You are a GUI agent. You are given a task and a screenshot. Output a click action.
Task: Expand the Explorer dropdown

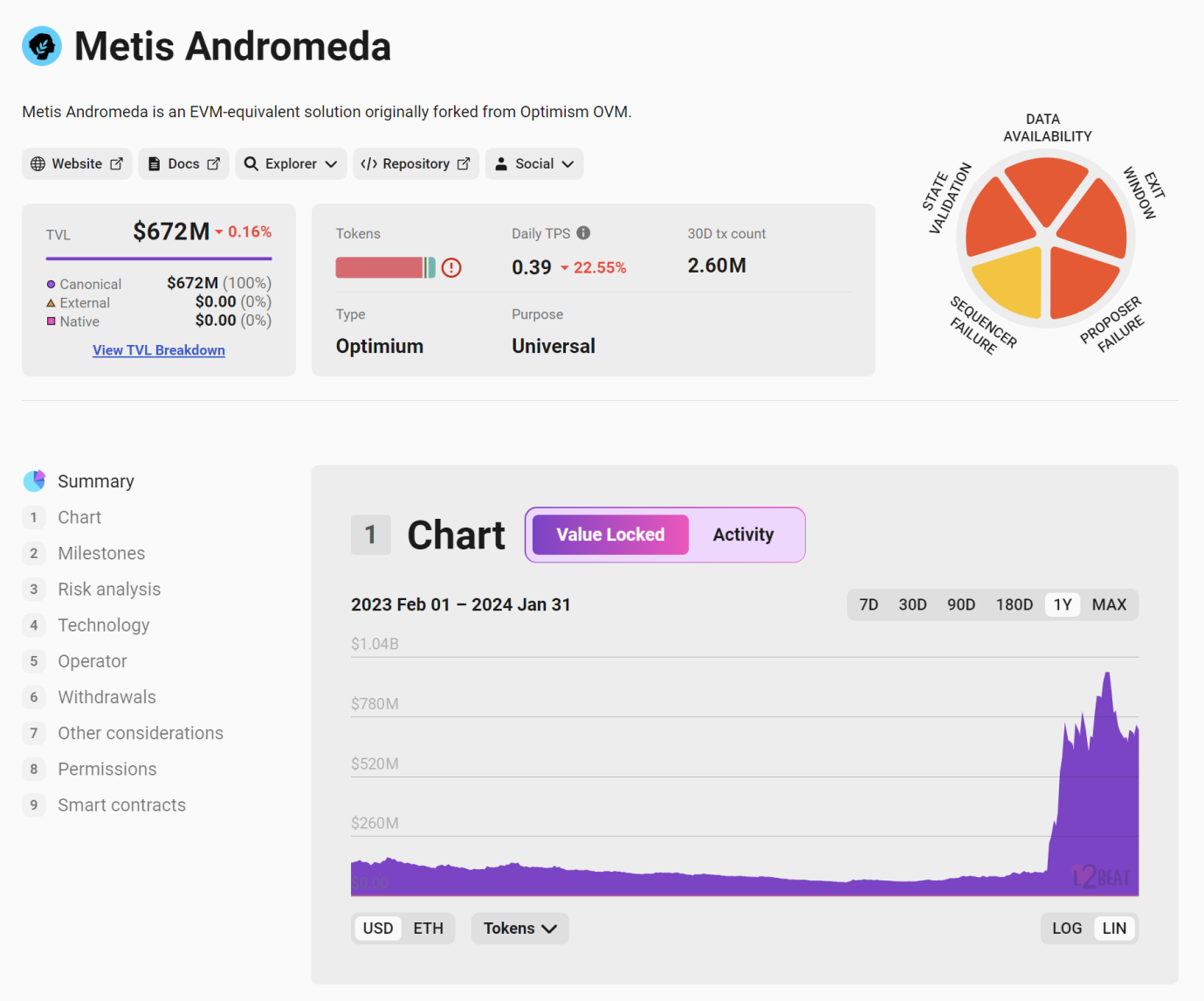click(291, 163)
